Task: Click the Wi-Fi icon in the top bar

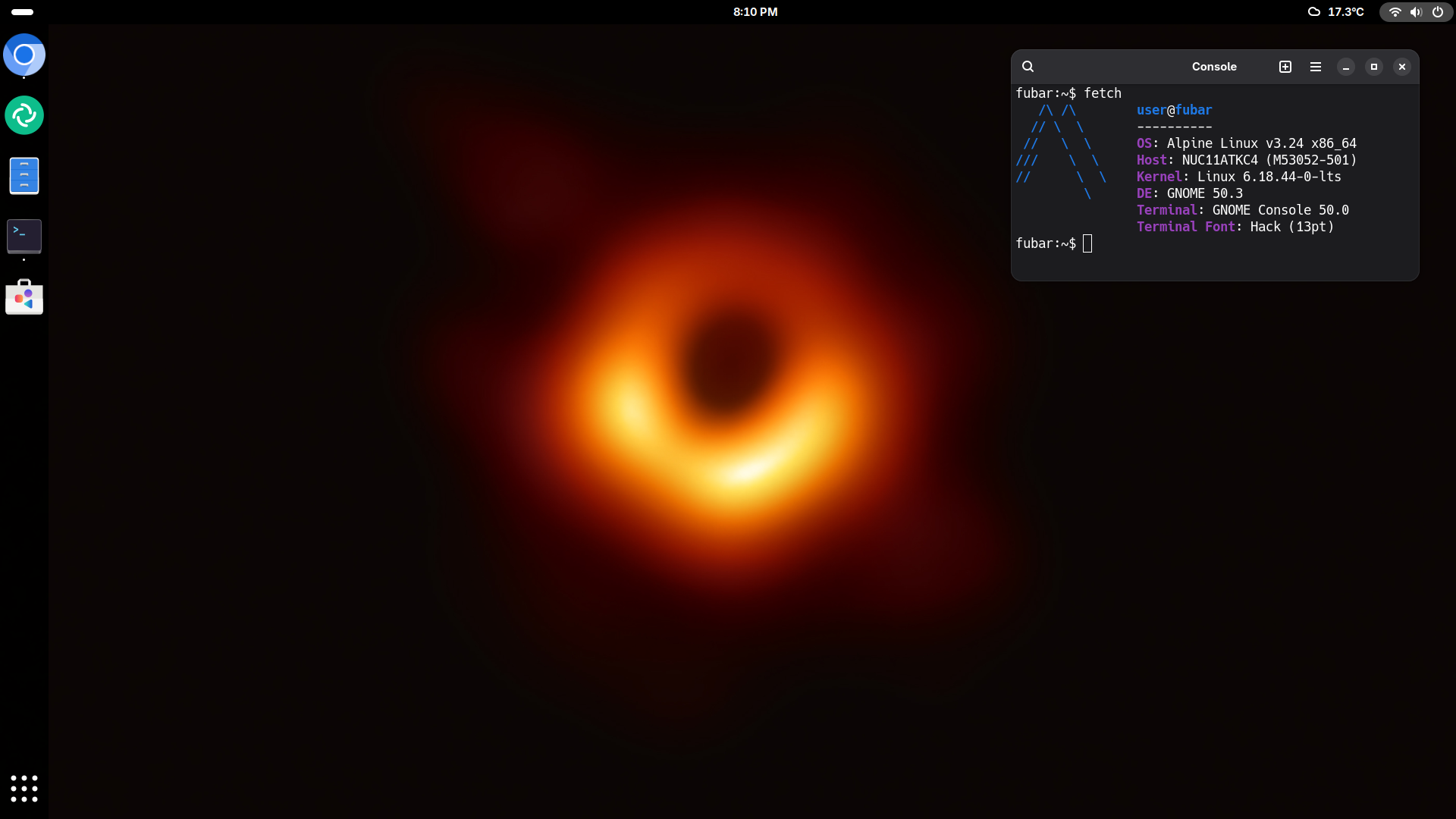Action: [x=1395, y=12]
